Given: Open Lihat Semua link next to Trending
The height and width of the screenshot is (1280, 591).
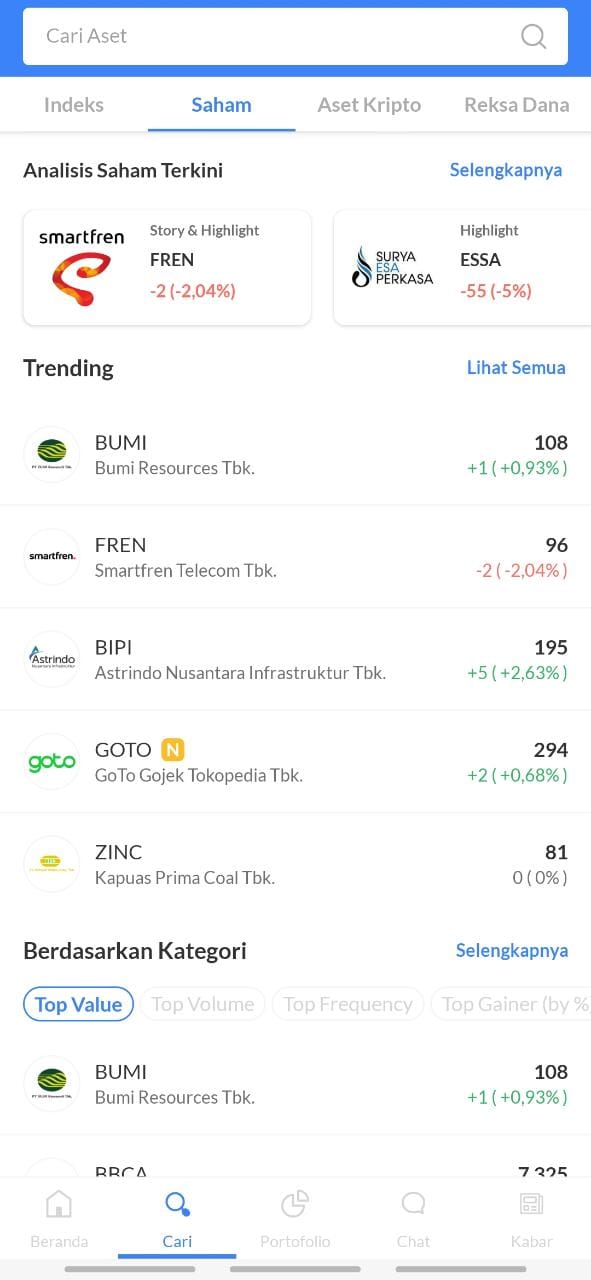Looking at the screenshot, I should tap(516, 368).
